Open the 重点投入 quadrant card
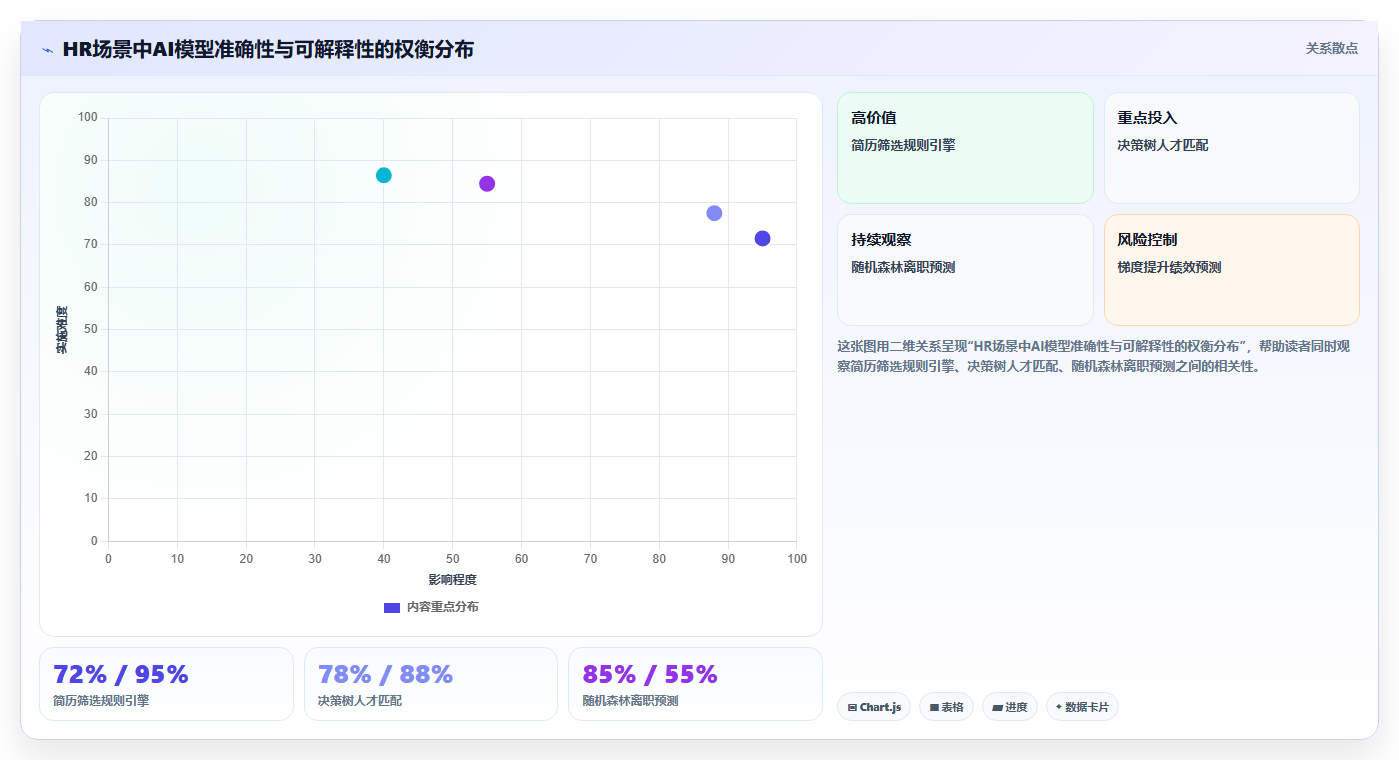 tap(1231, 148)
